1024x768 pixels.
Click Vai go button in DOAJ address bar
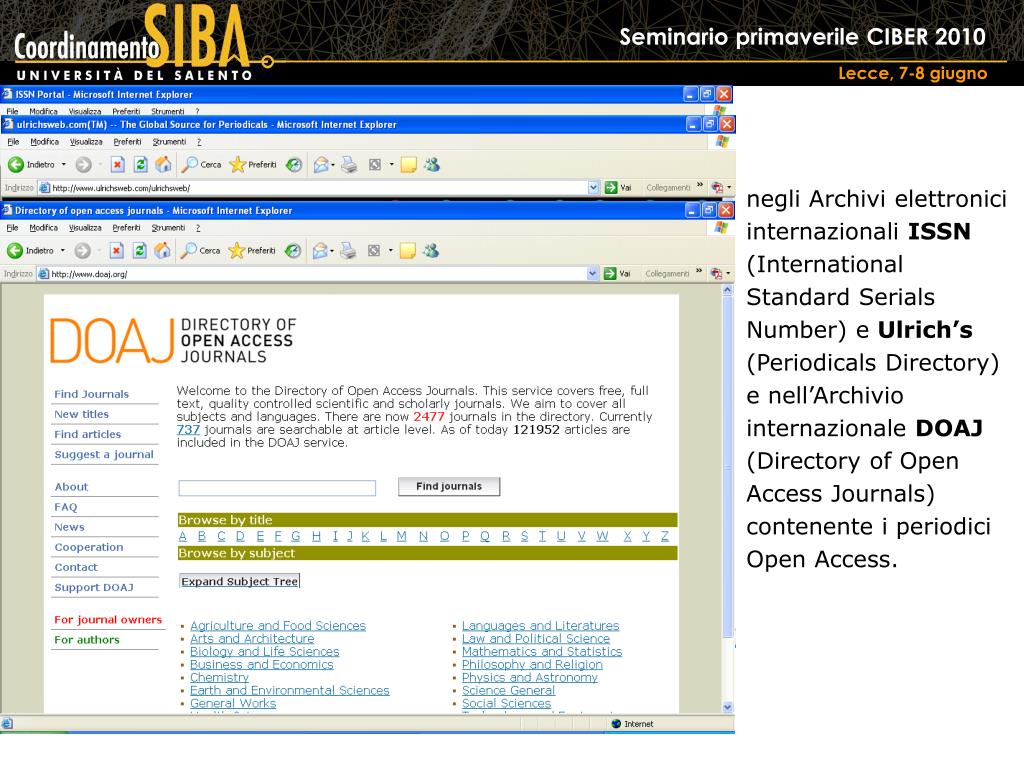pos(617,274)
